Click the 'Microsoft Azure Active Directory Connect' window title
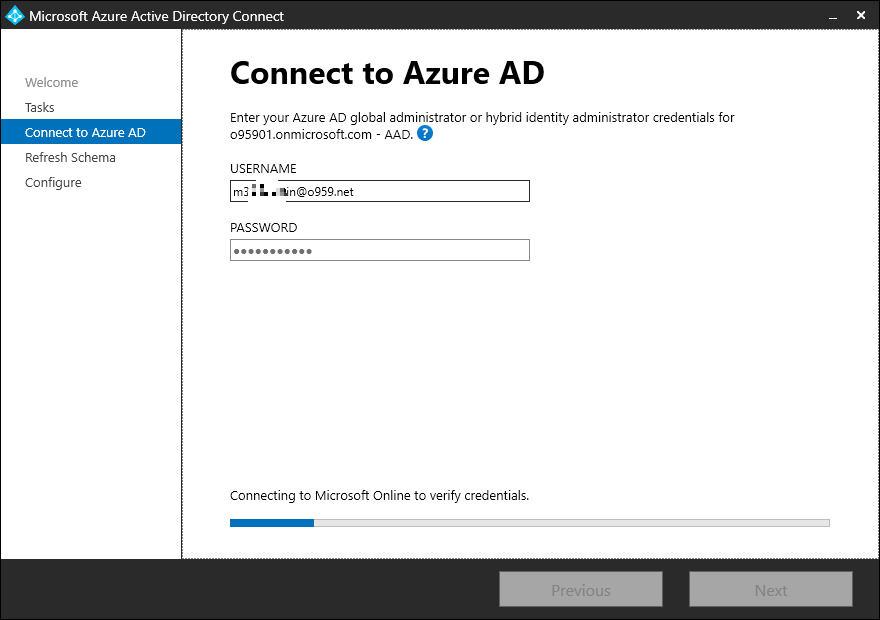 tap(157, 16)
